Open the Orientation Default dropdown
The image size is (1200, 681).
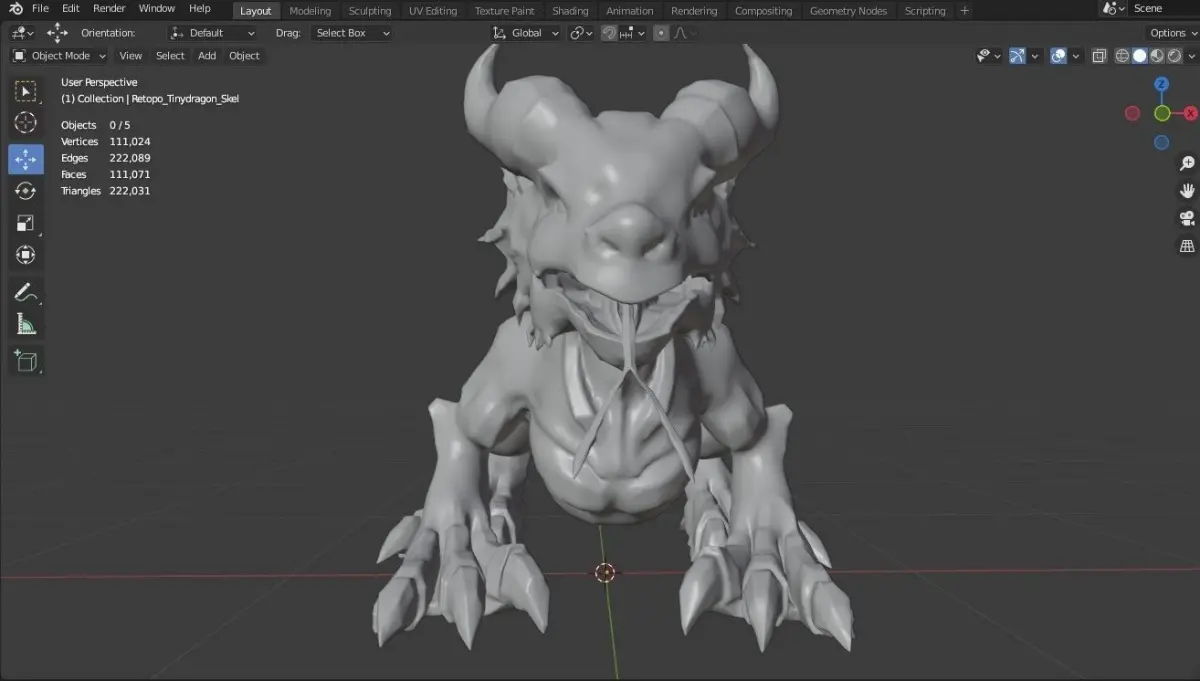213,33
